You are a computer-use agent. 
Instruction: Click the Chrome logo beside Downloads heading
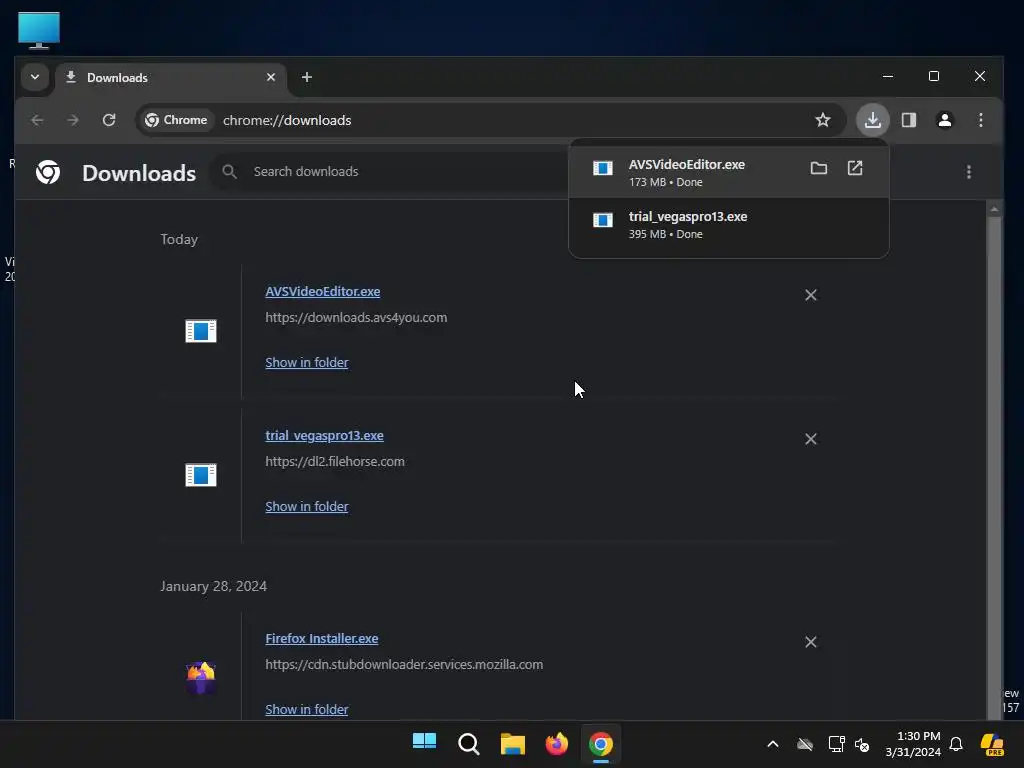[48, 172]
